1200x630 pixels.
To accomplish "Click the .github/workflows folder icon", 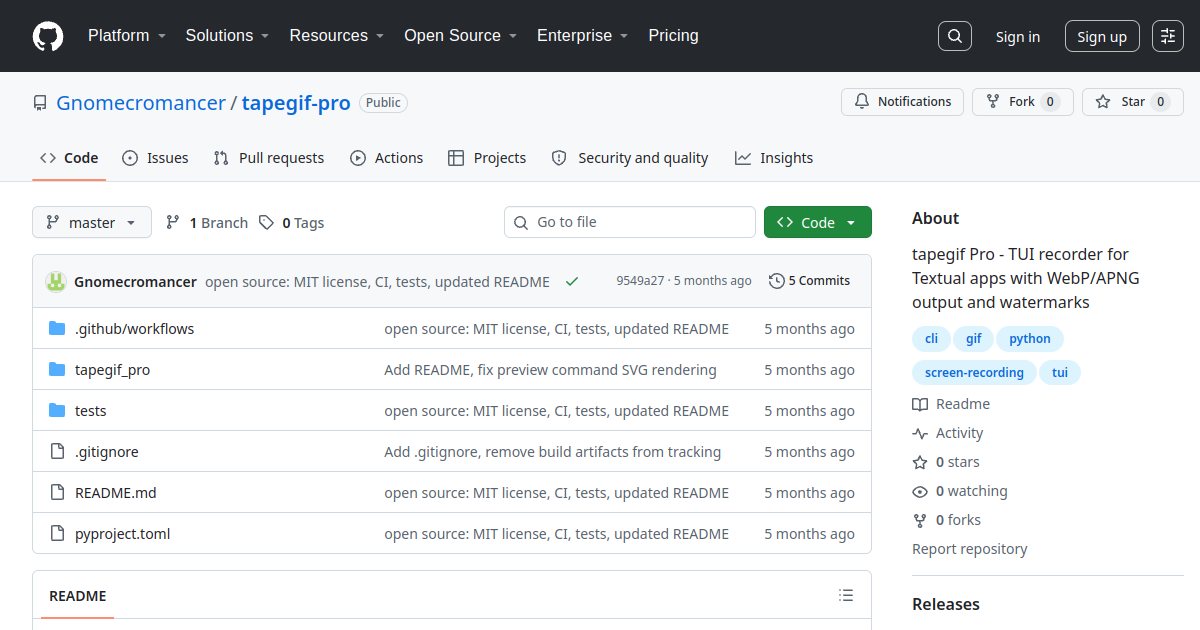I will [57, 329].
